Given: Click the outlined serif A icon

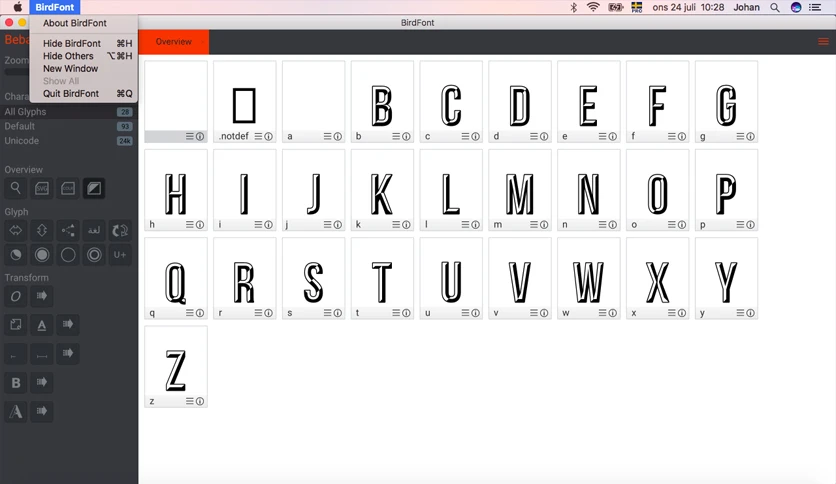Looking at the screenshot, I should click(x=15, y=411).
